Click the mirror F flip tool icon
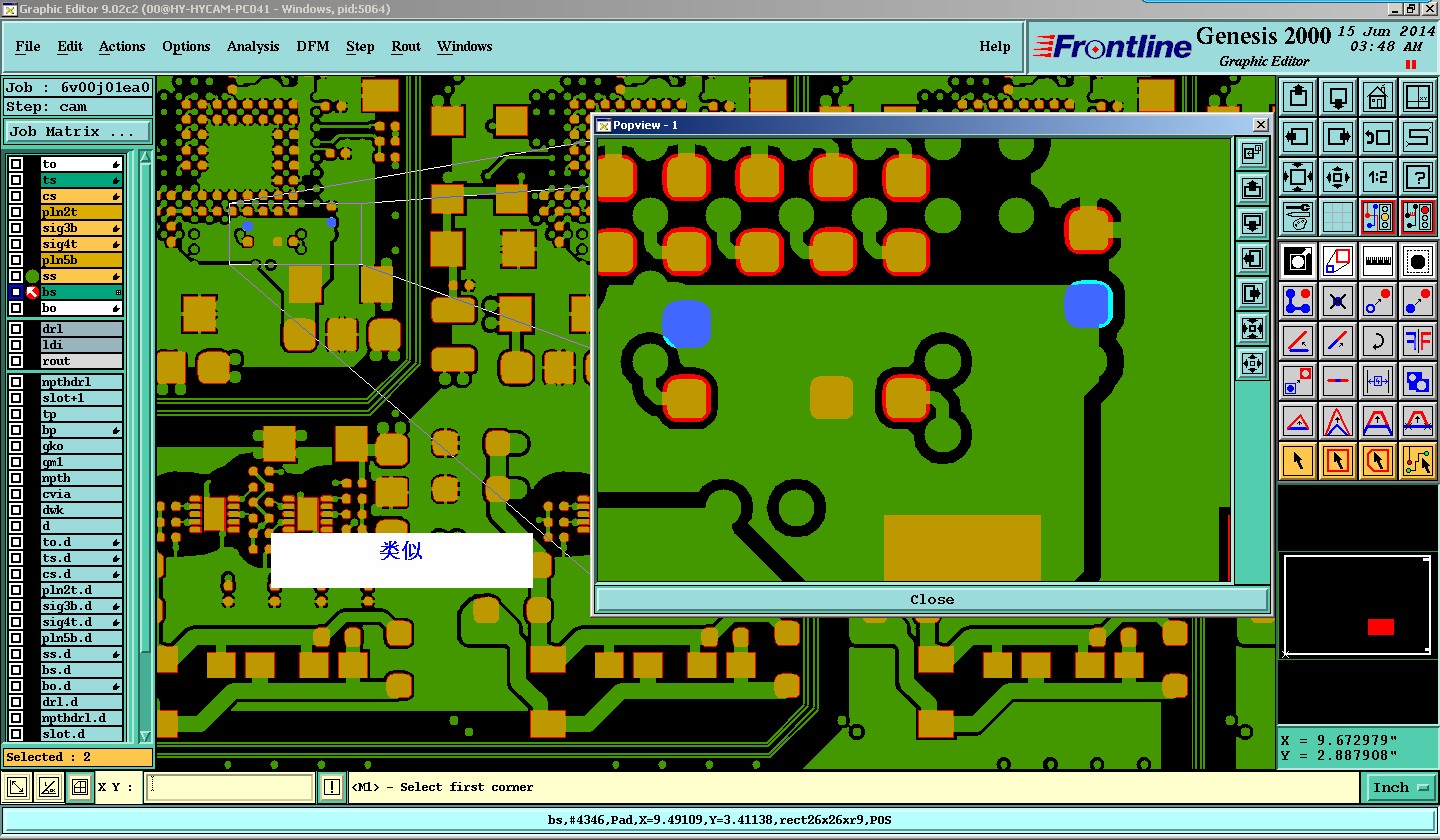This screenshot has width=1440, height=840. 1418,341
